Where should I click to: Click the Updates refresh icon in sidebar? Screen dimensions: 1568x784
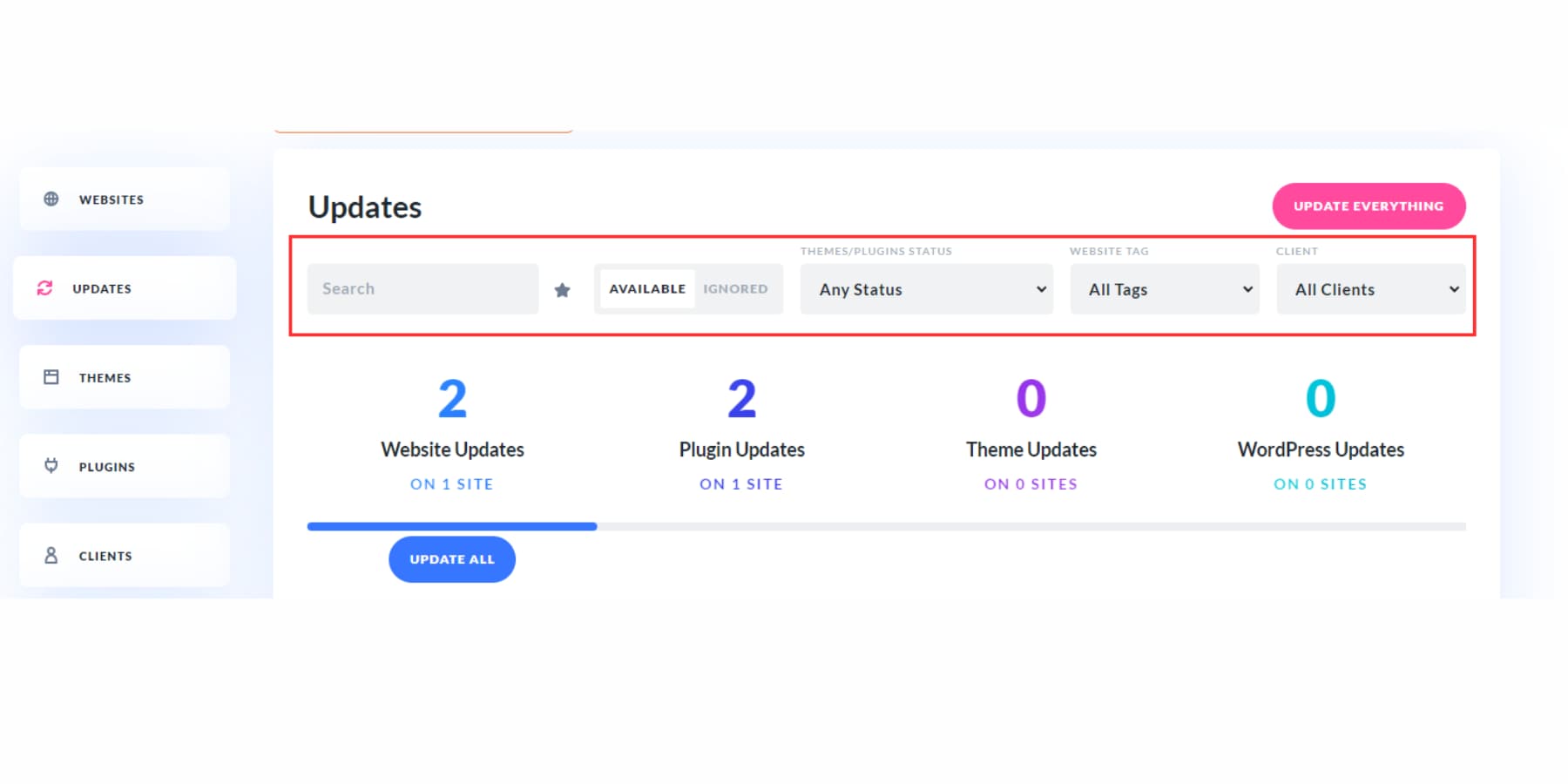(x=44, y=288)
